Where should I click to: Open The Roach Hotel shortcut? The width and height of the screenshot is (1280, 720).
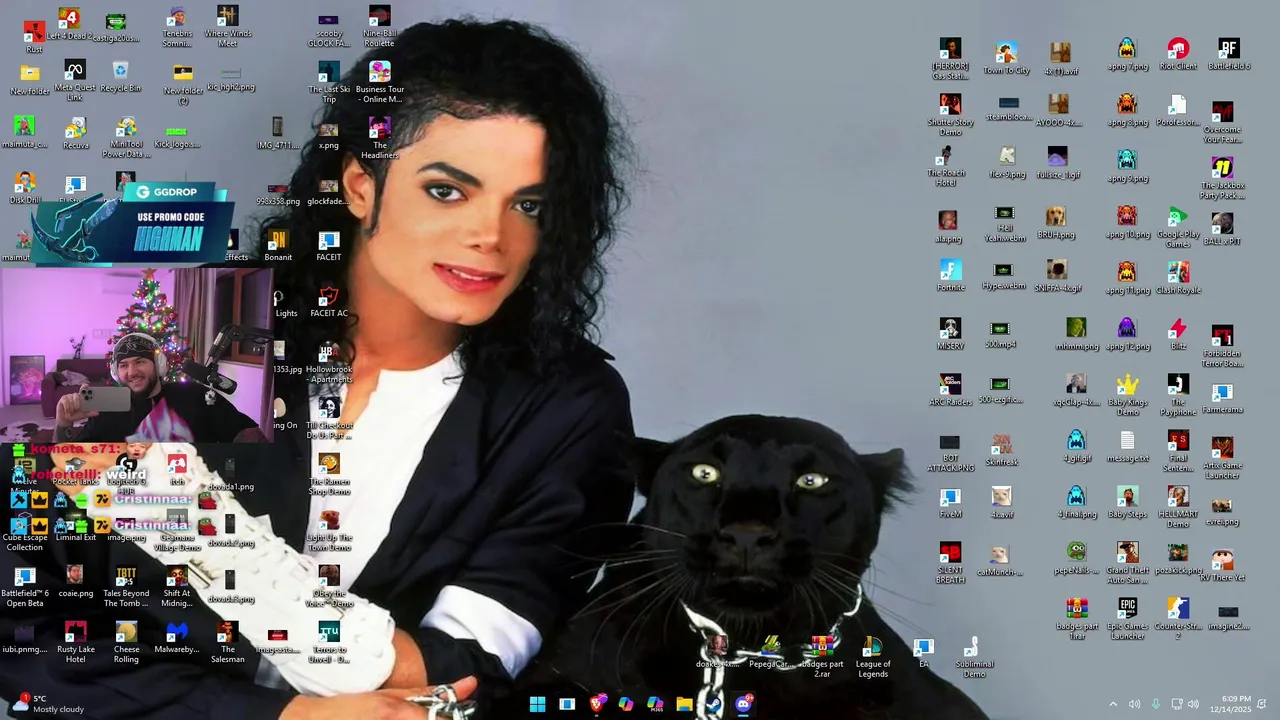tap(946, 166)
